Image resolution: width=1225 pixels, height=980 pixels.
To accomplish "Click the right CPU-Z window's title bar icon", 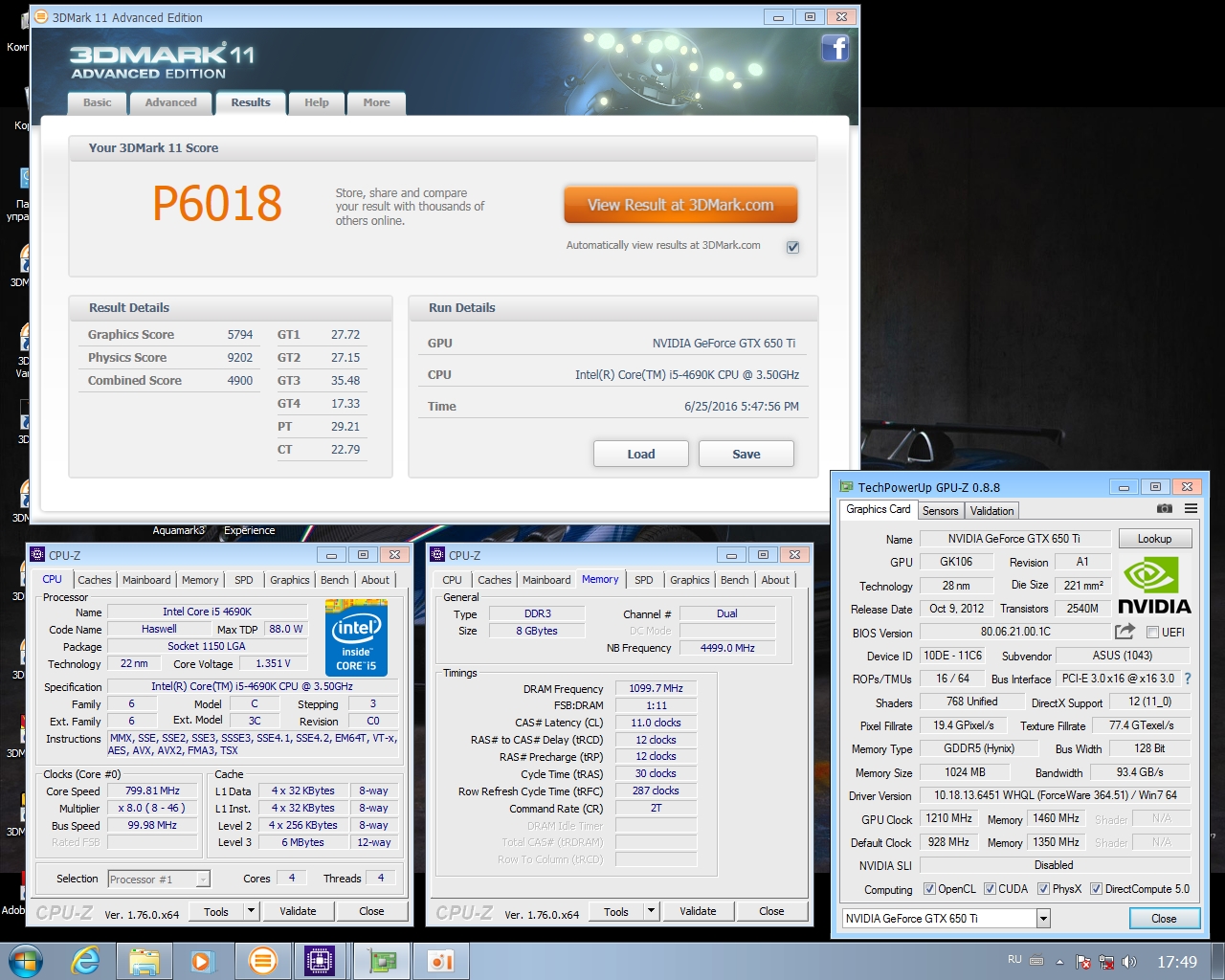I will 437,554.
